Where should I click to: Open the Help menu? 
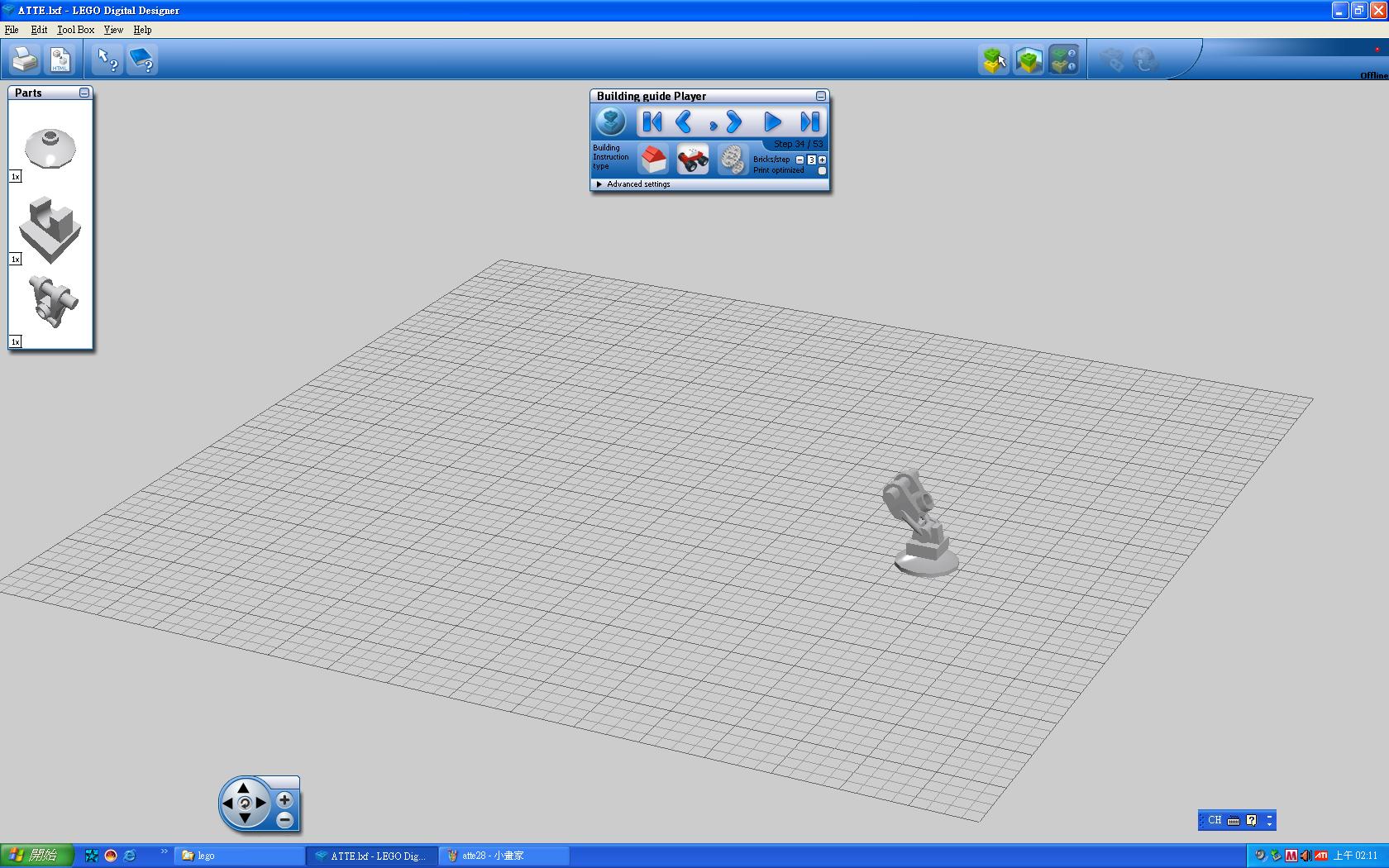coord(142,30)
